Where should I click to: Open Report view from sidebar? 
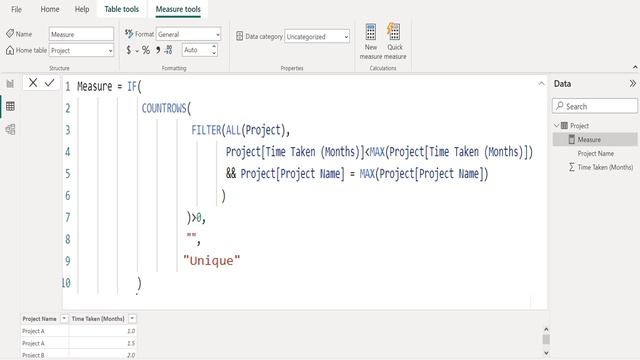coord(10,84)
